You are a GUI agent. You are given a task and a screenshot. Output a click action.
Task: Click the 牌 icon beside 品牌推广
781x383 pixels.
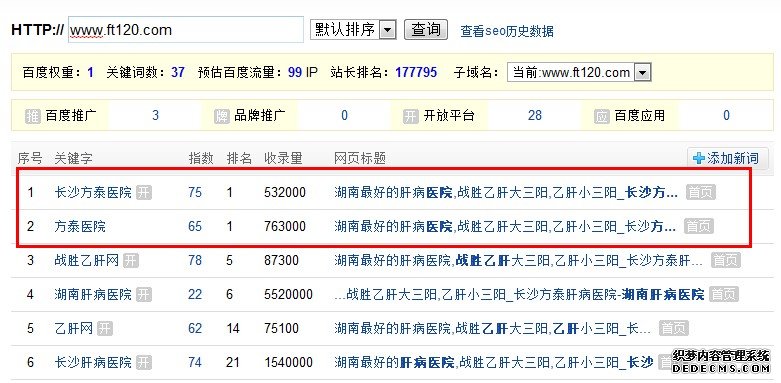coord(222,116)
